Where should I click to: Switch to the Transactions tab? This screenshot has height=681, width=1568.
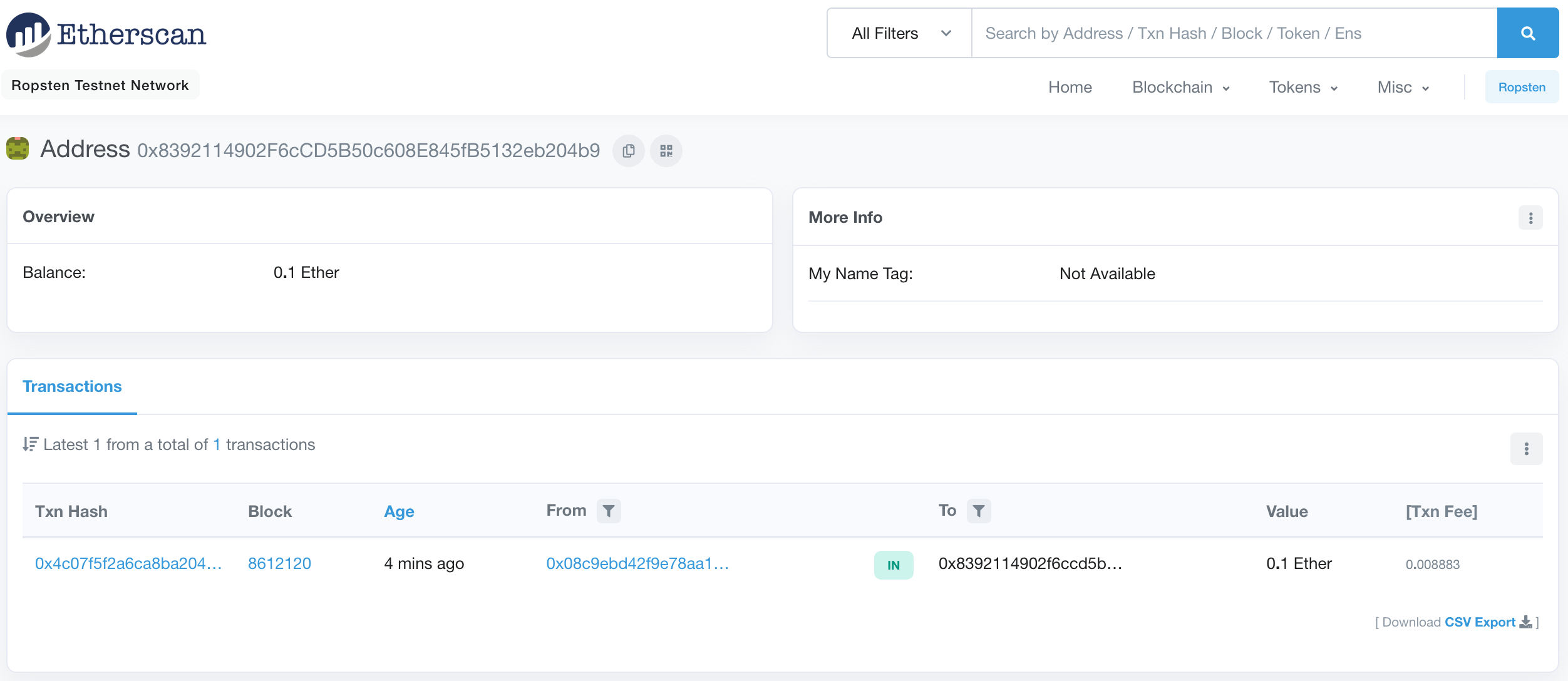point(71,386)
